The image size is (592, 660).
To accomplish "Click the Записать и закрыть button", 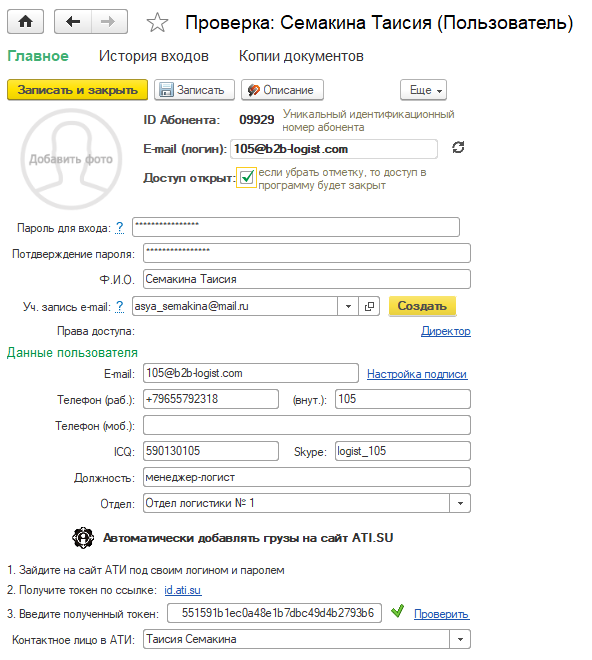I will 77,90.
